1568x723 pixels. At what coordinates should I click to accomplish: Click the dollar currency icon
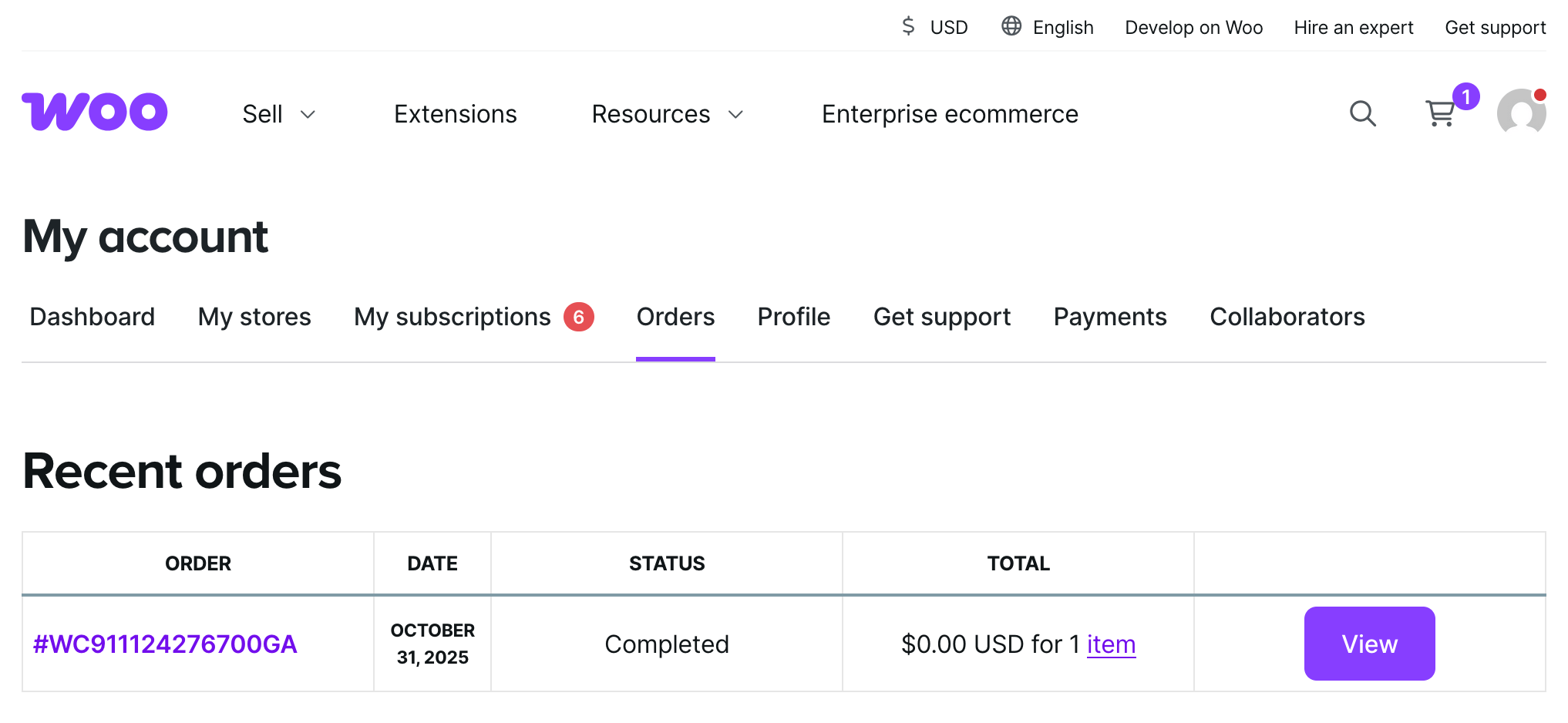coord(908,26)
